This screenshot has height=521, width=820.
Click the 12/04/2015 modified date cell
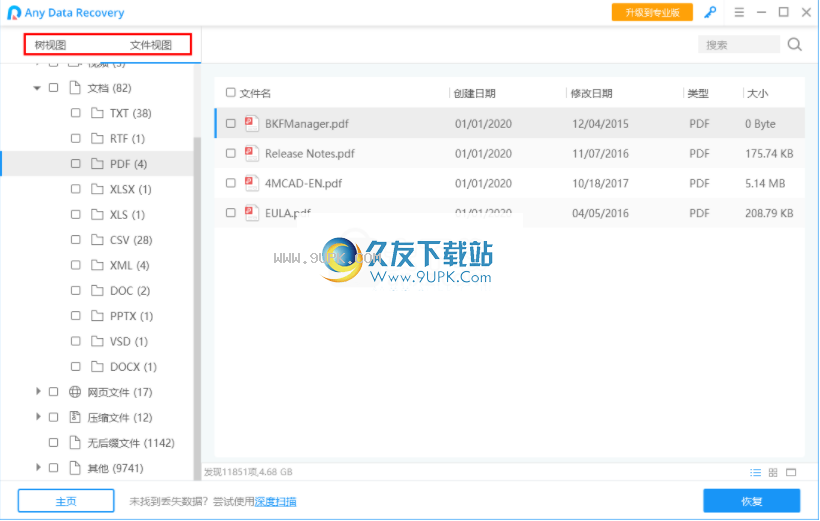[x=600, y=123]
